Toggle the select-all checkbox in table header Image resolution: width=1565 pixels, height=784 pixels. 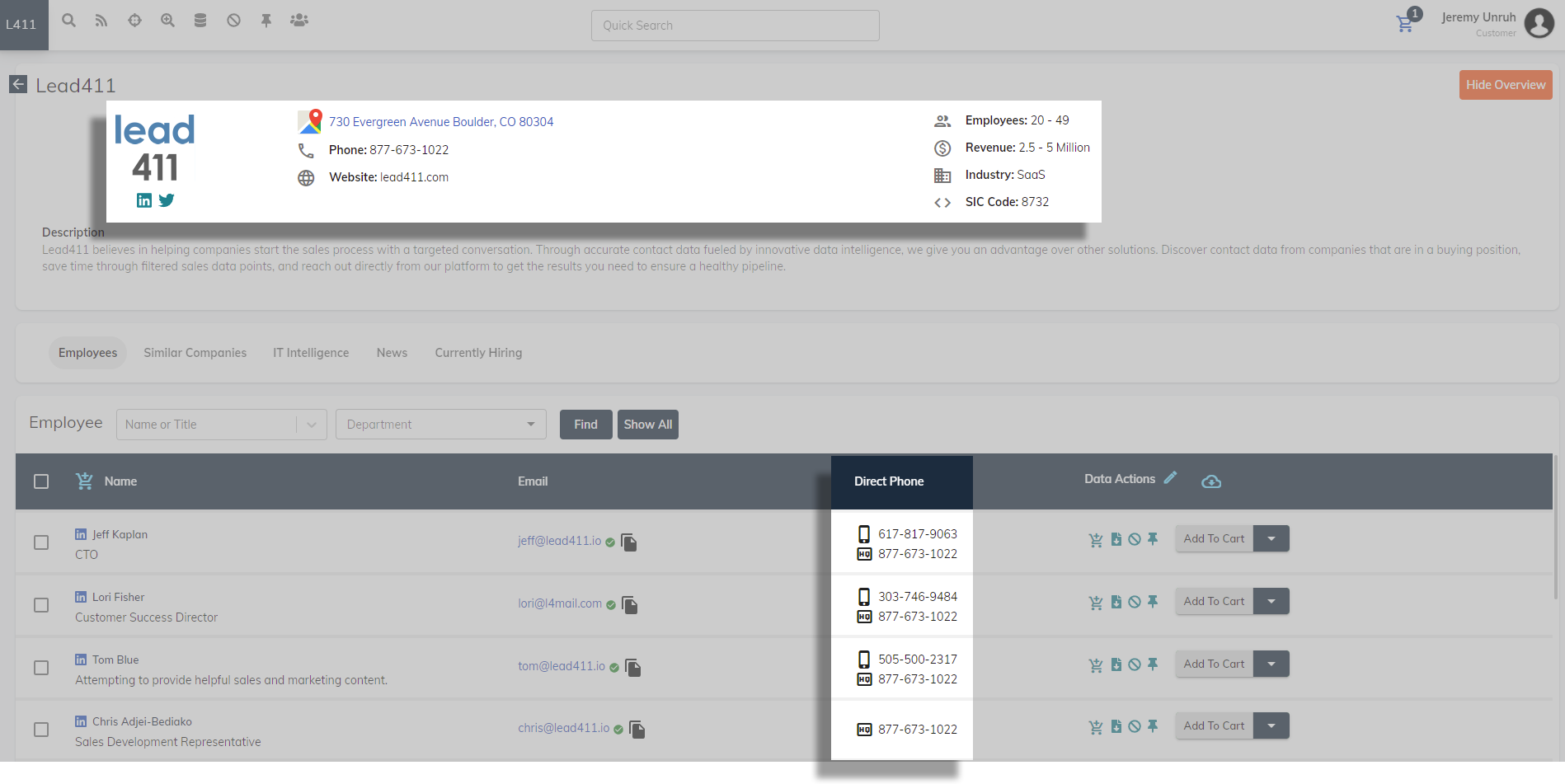[41, 481]
